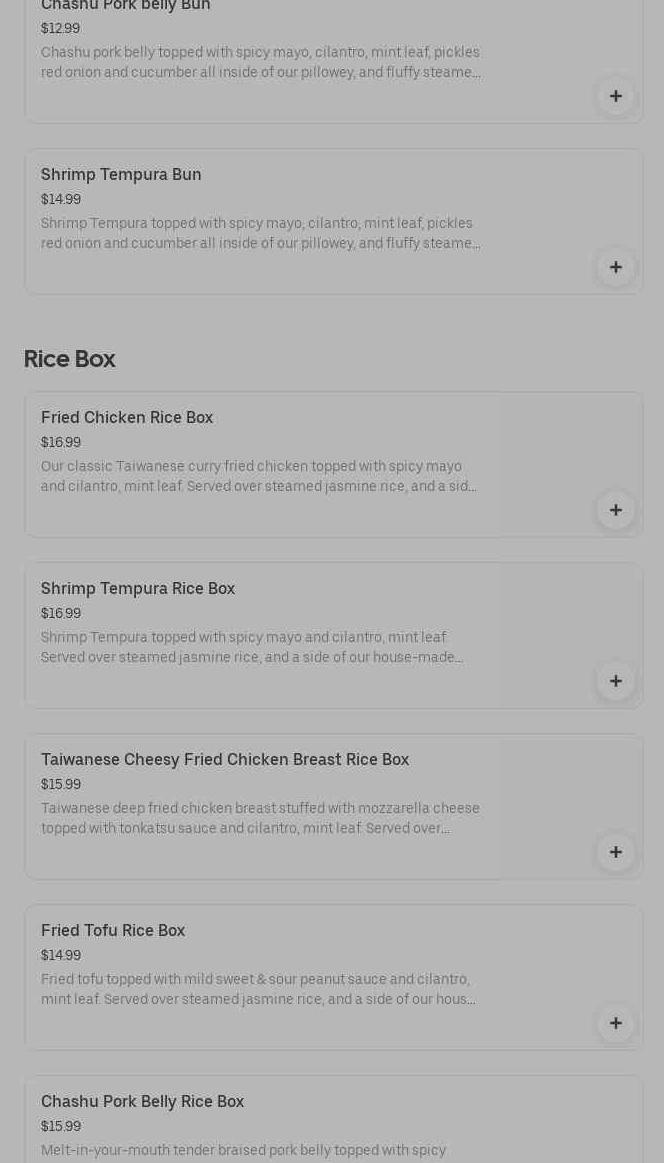Click Taiwanese Cheesy Fried Chicken description text

(x=260, y=819)
